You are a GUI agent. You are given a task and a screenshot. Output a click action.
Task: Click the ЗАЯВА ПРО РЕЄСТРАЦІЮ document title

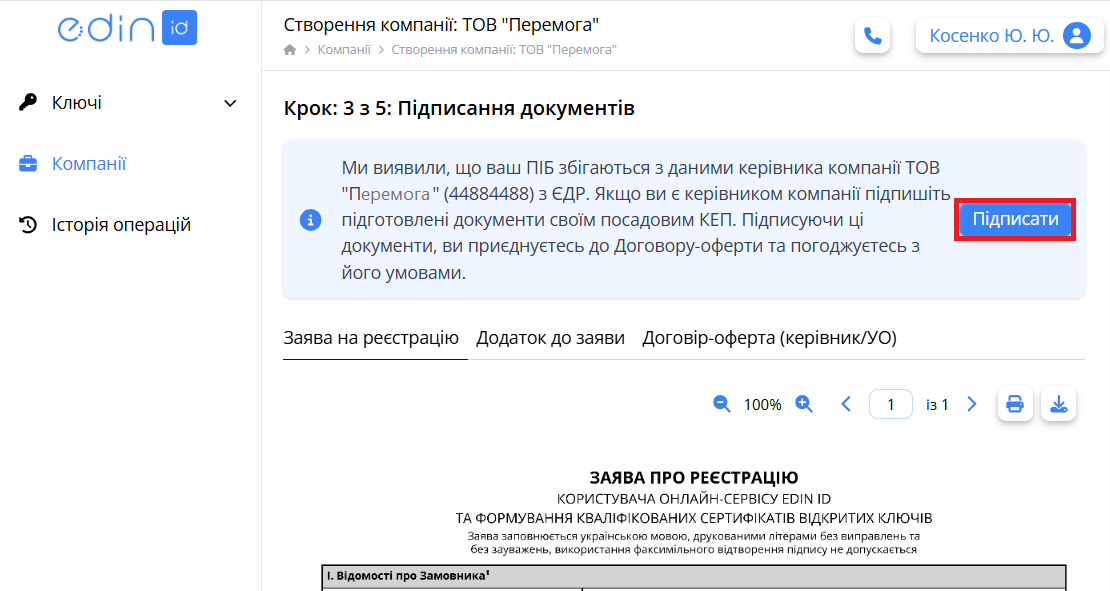(x=694, y=478)
